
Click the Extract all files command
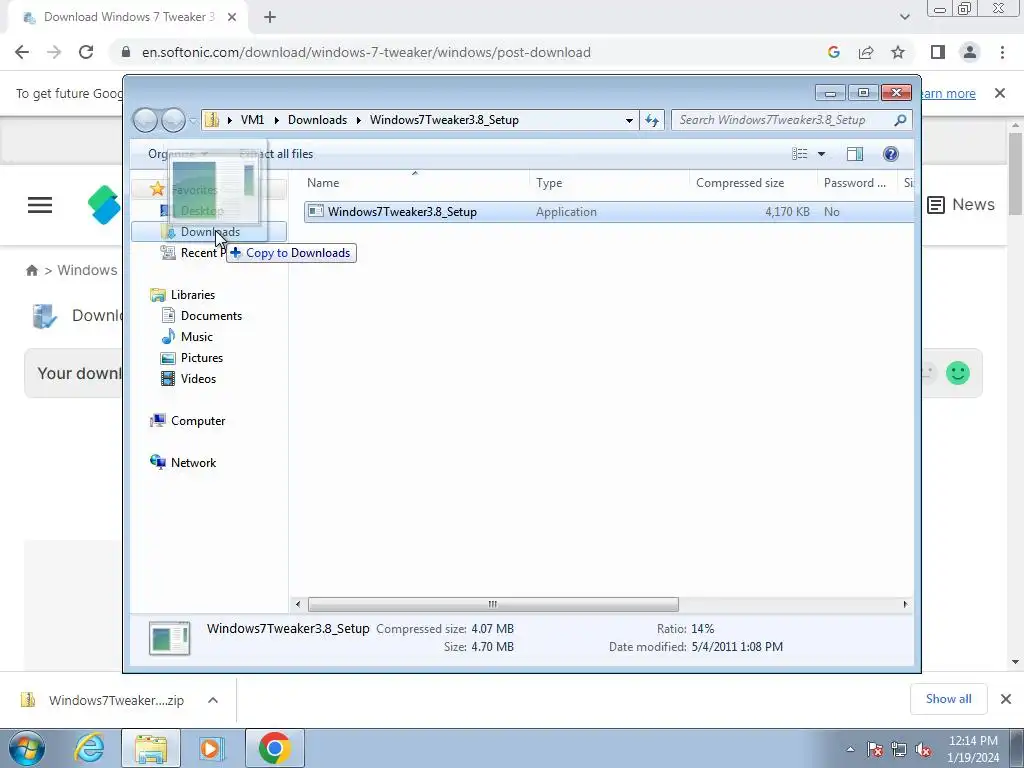tap(276, 154)
